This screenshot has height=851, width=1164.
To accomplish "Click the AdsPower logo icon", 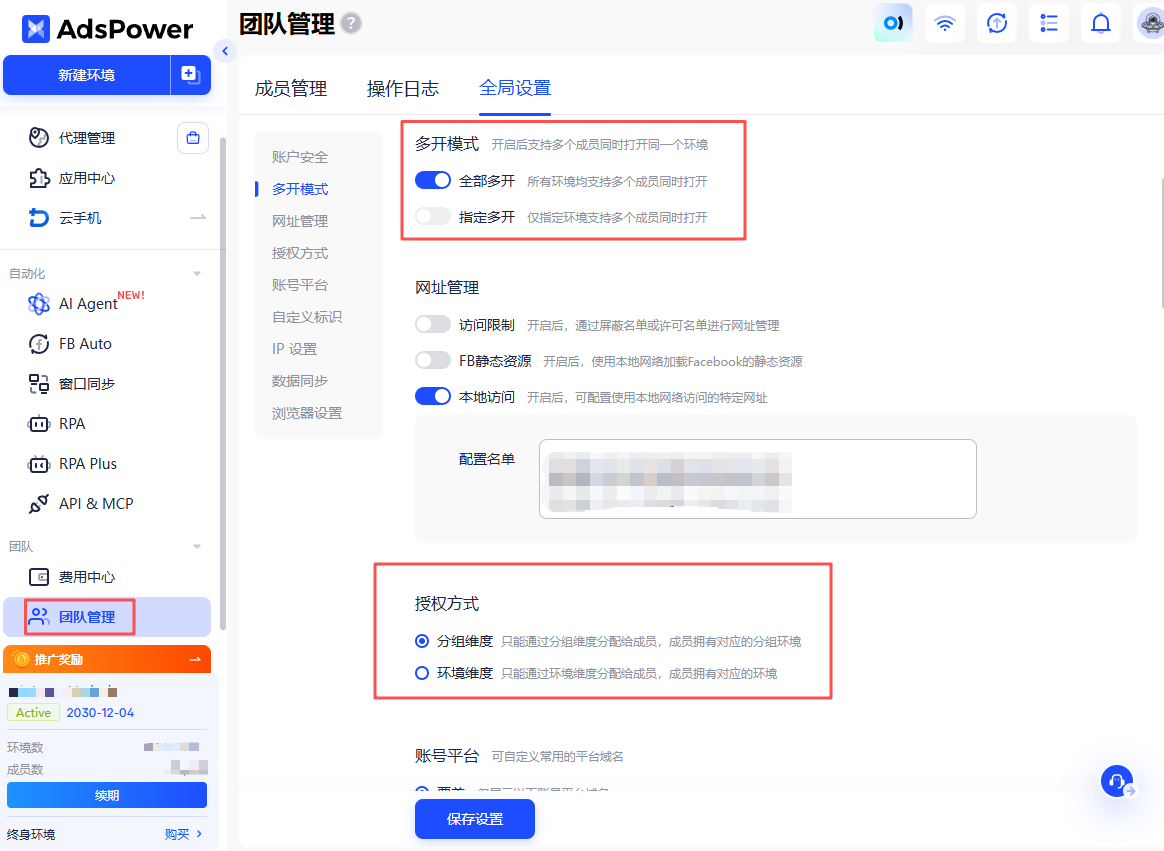I will pyautogui.click(x=36, y=29).
